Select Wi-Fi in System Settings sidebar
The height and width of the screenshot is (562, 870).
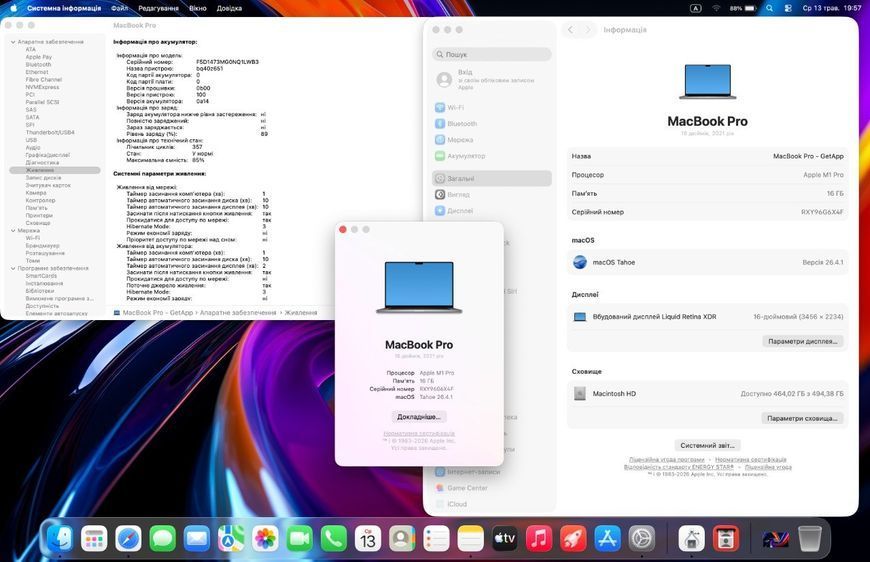(x=492, y=108)
